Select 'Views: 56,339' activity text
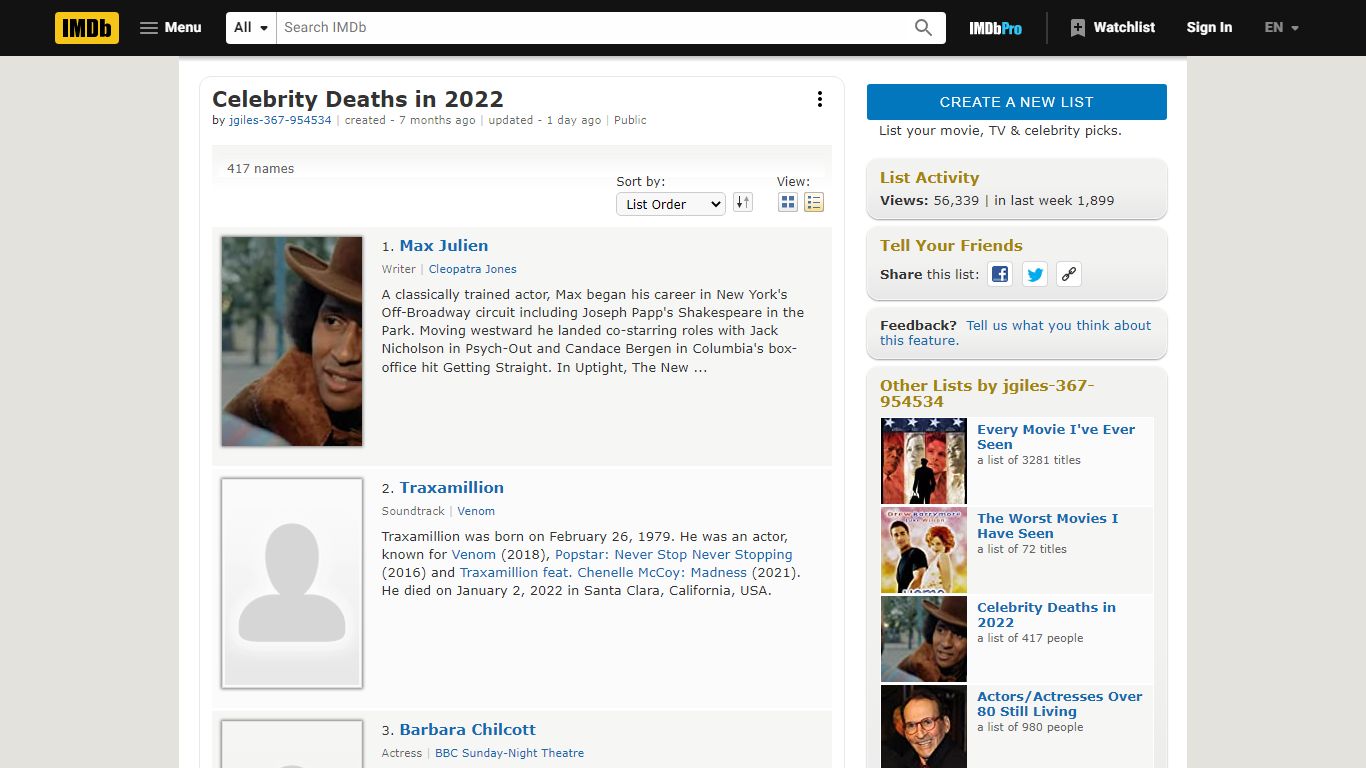The height and width of the screenshot is (768, 1366). [929, 201]
